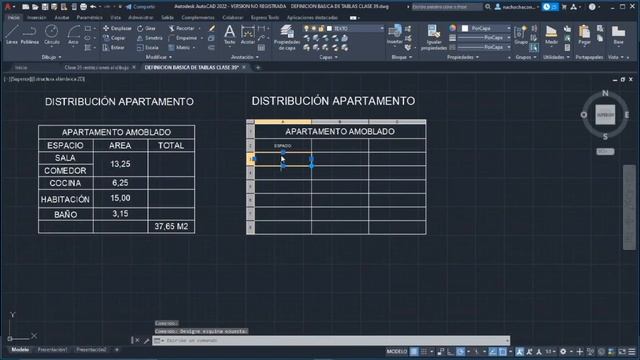
Task: Toggle clean screen icon in status bar
Action: (x=622, y=351)
